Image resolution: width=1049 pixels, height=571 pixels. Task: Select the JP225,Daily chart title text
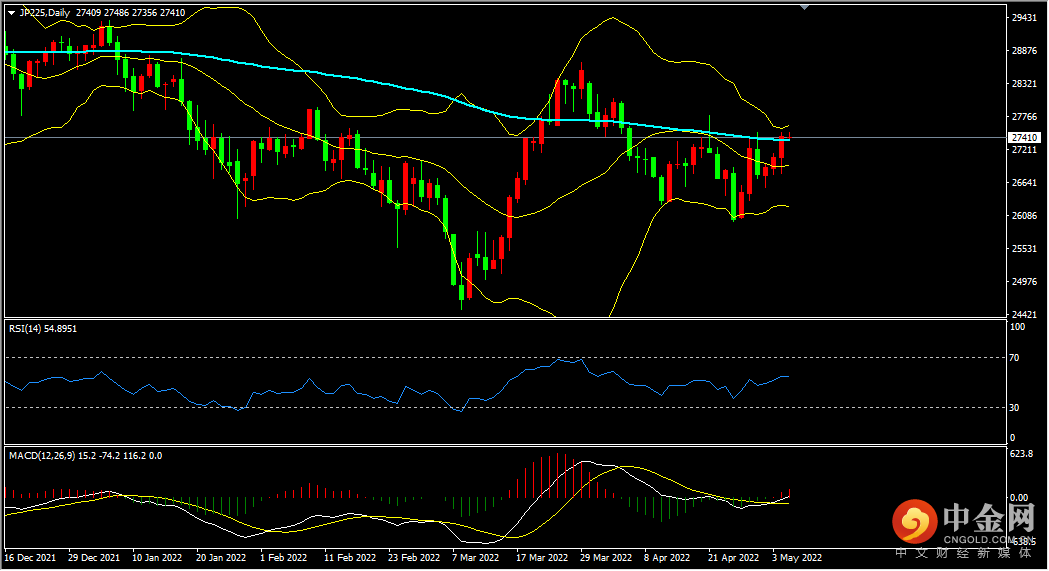pos(45,13)
